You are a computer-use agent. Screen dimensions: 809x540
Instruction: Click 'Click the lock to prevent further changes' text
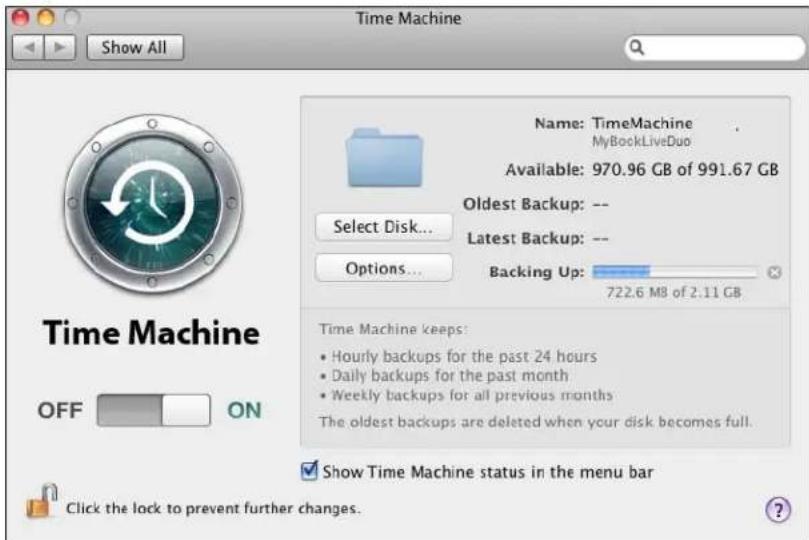point(213,509)
